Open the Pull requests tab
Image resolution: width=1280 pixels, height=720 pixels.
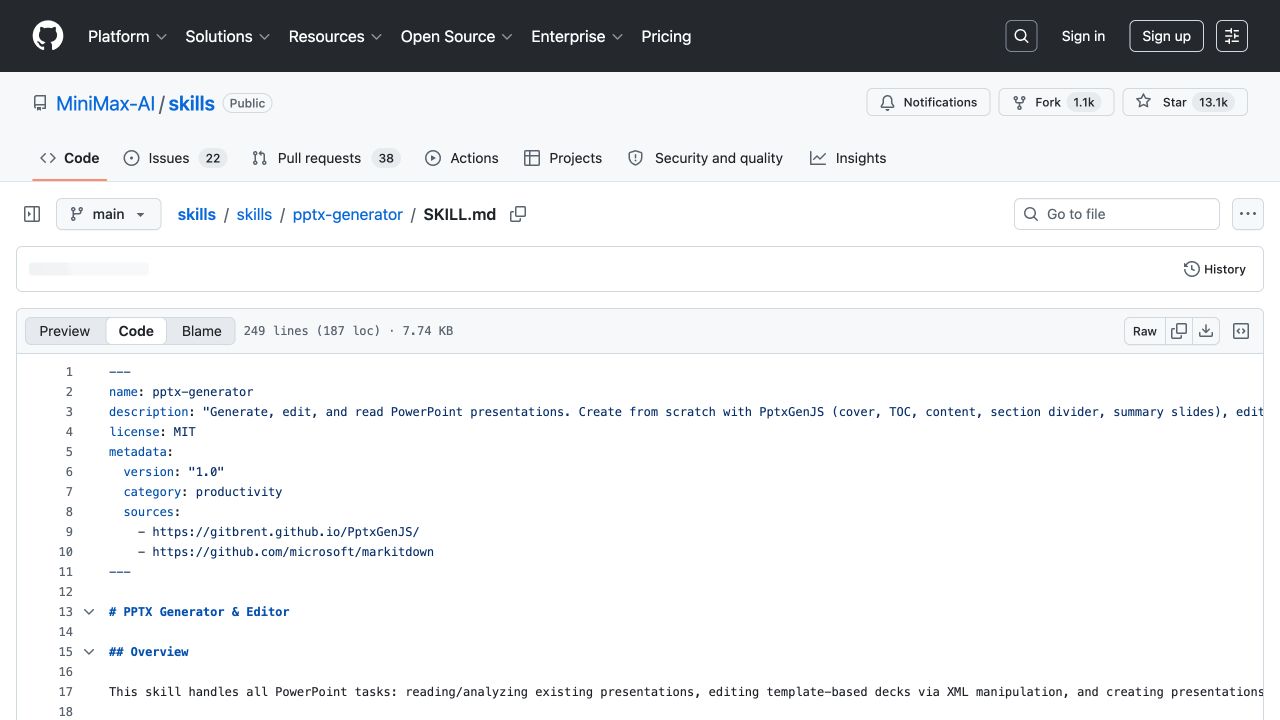click(325, 158)
